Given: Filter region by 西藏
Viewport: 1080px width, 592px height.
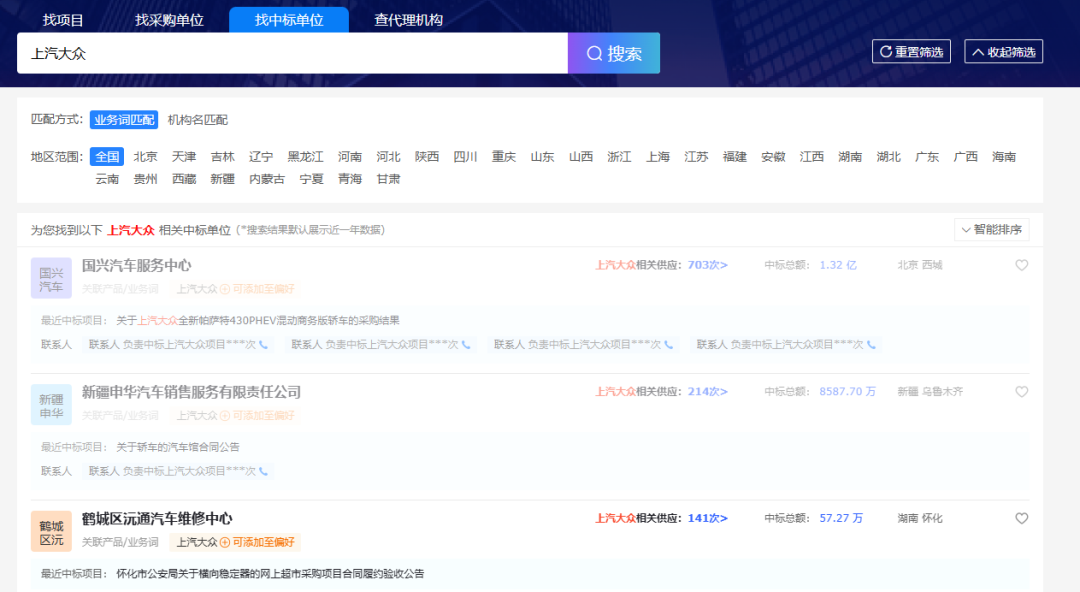Looking at the screenshot, I should click(184, 179).
